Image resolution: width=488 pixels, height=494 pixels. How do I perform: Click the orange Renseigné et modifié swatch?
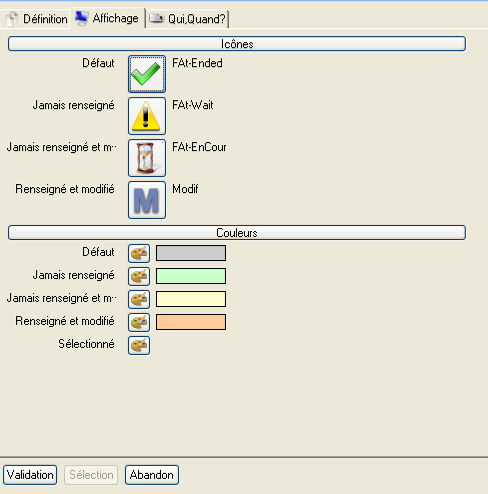point(191,322)
